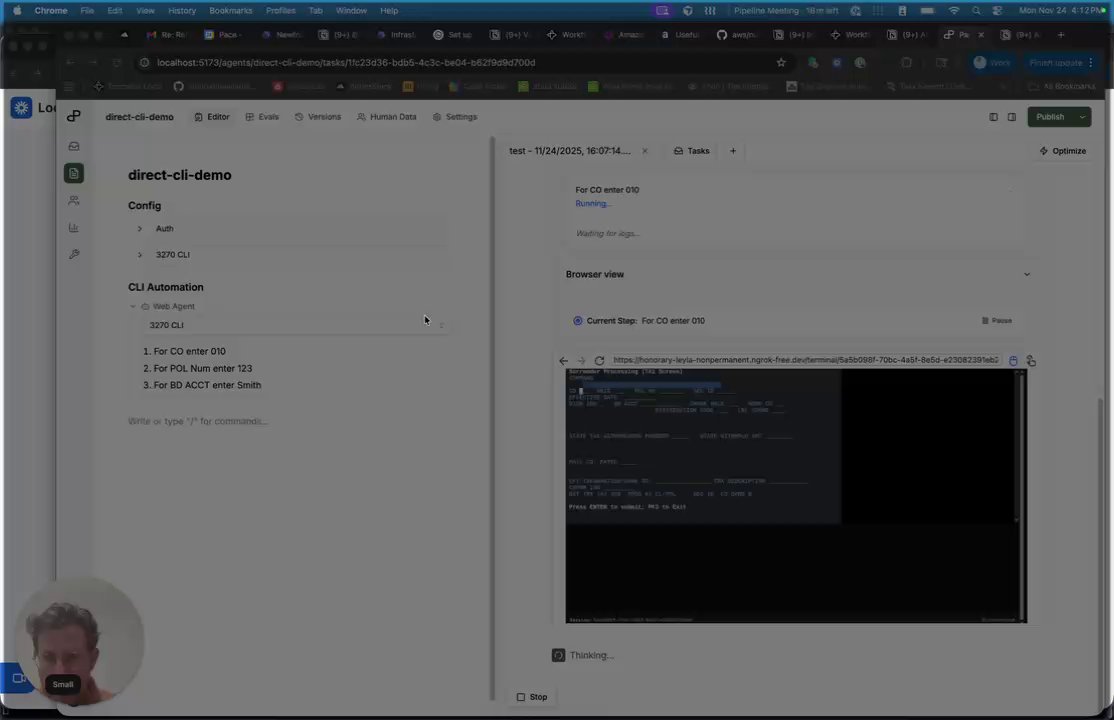The height and width of the screenshot is (720, 1114).
Task: Open the wrench tools icon in sidebar
Action: click(x=74, y=254)
